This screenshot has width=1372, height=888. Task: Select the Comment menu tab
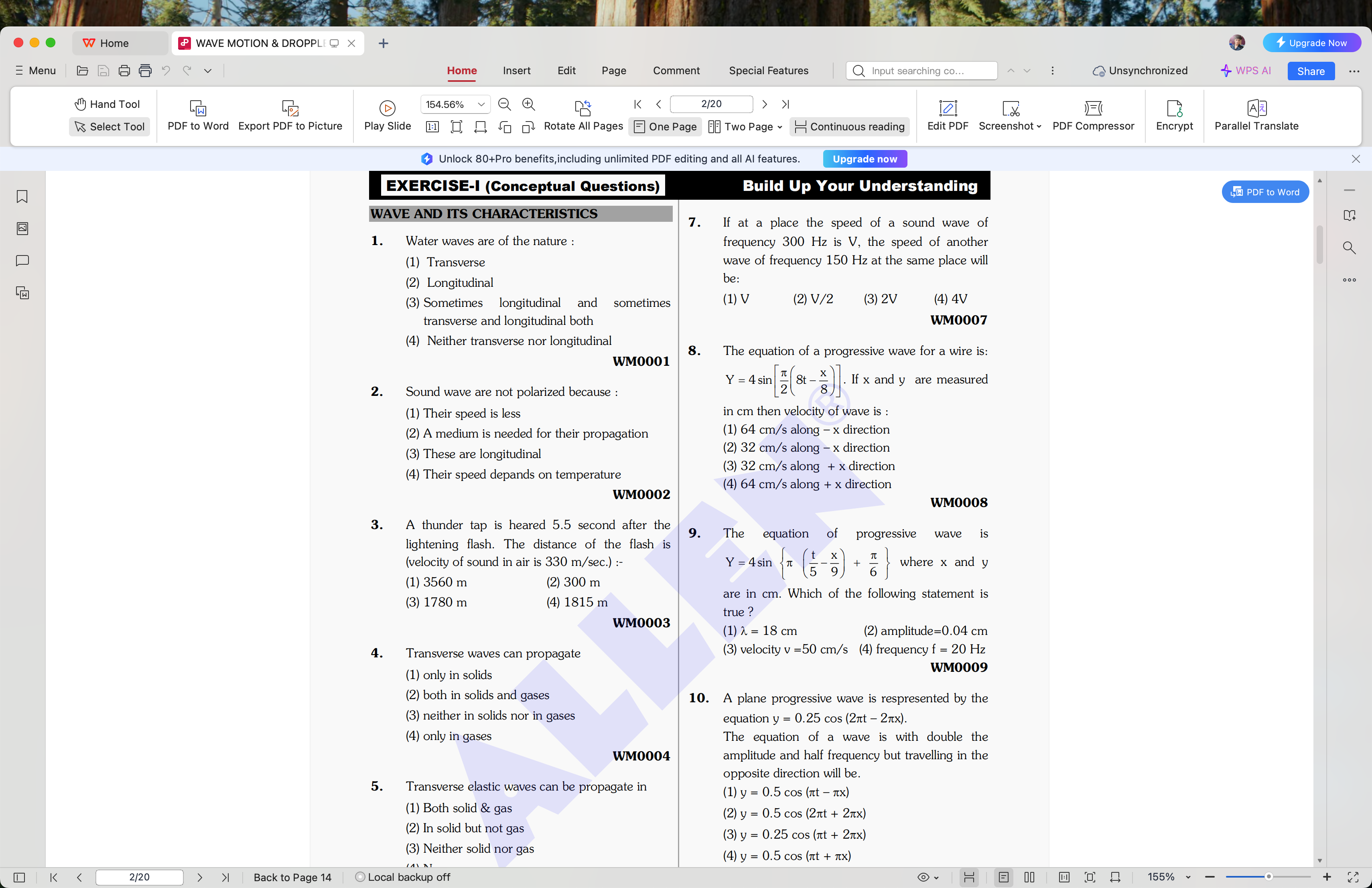[676, 70]
